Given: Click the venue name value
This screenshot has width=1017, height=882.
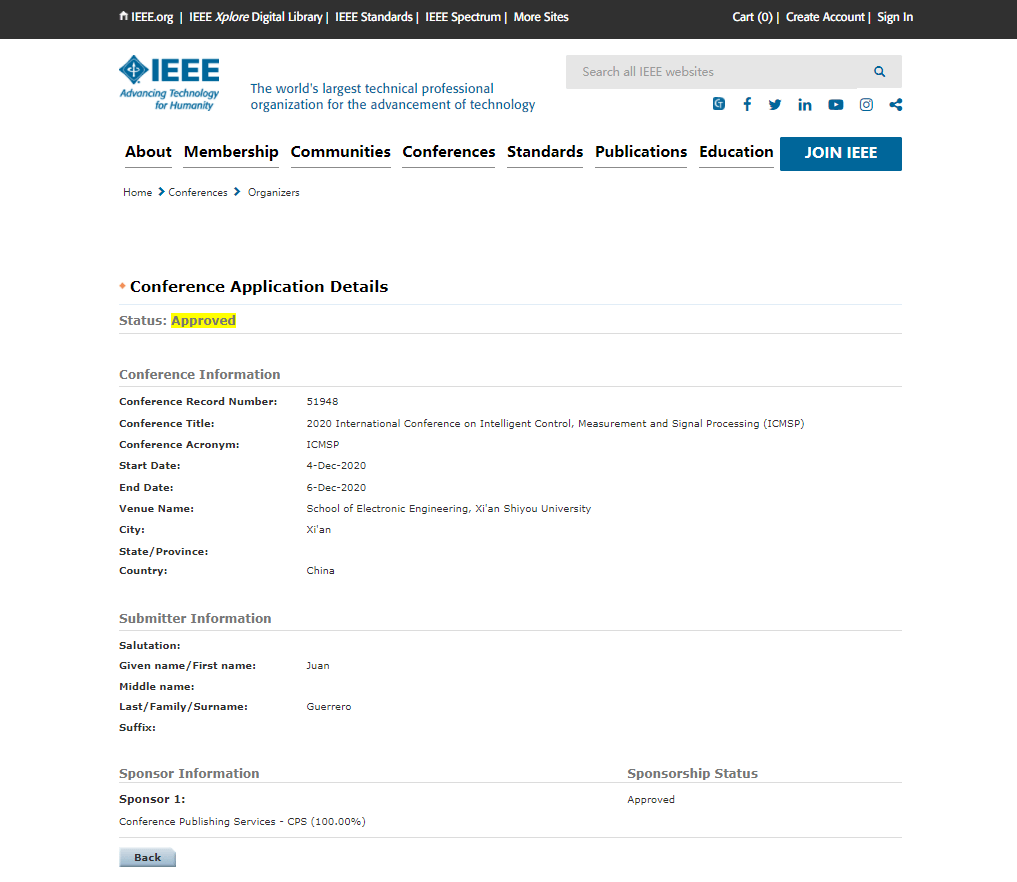Looking at the screenshot, I should (x=449, y=508).
